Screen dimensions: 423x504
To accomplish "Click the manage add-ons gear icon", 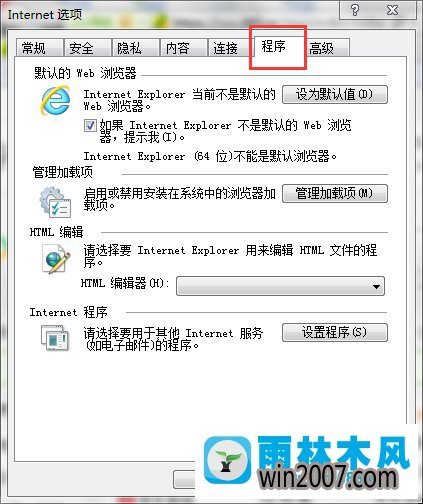I will click(x=55, y=202).
